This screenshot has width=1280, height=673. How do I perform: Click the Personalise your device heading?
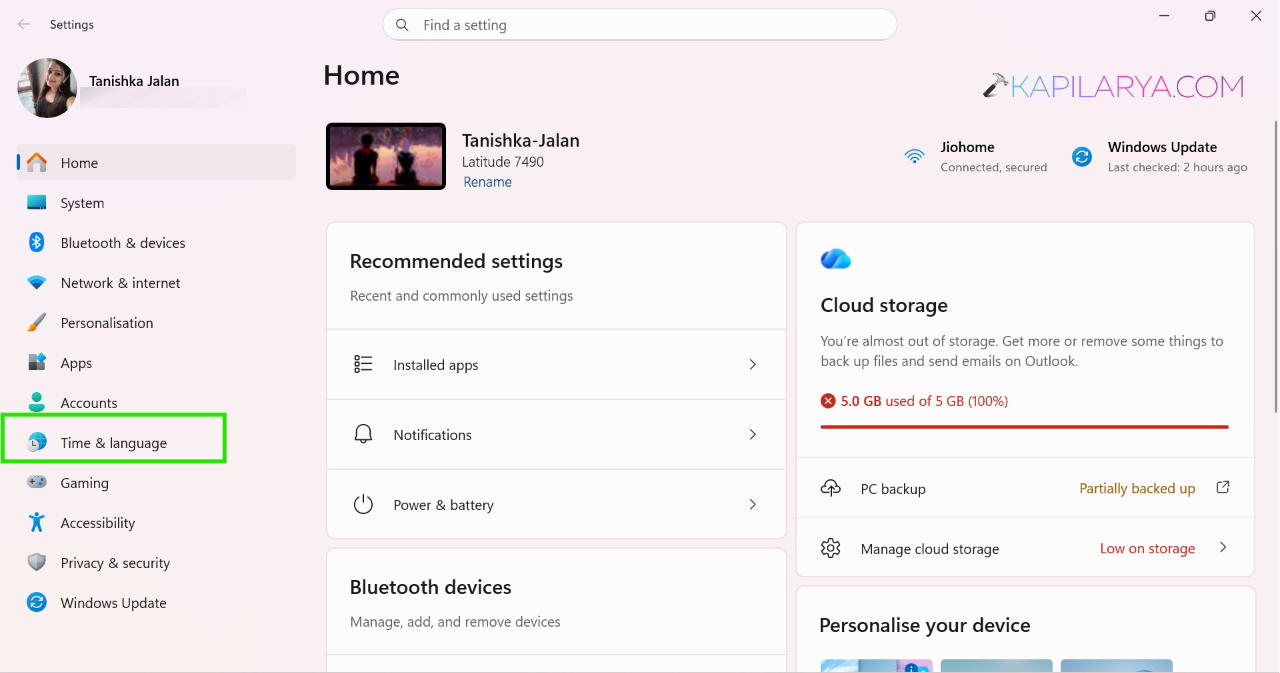pyautogui.click(x=924, y=625)
